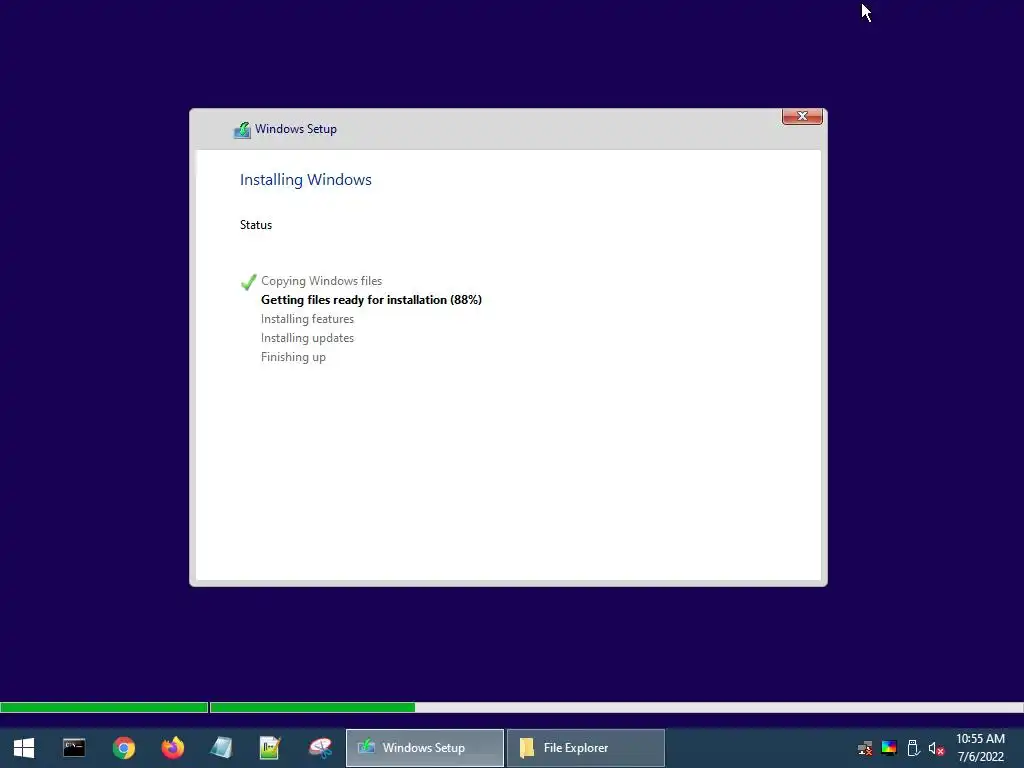The width and height of the screenshot is (1024, 768).
Task: Close the Windows Setup dialog
Action: click(x=802, y=116)
